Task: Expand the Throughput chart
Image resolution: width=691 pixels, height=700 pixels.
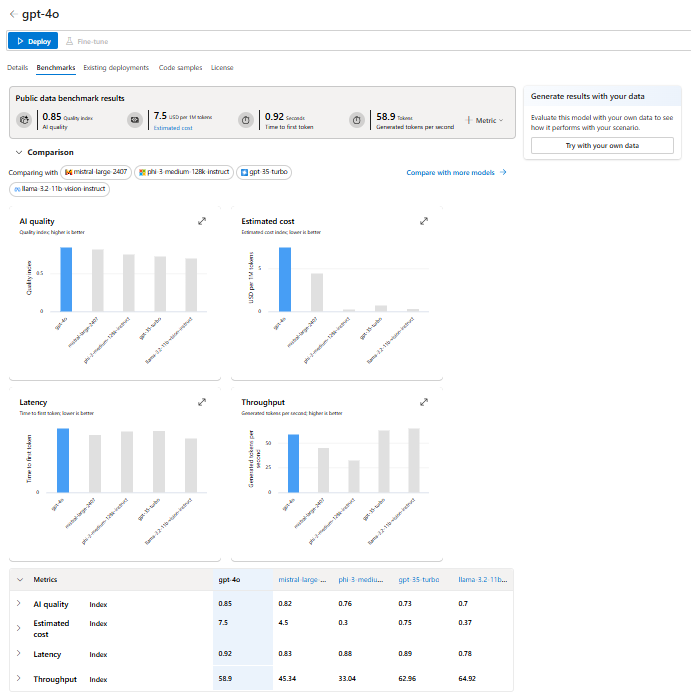Action: (x=424, y=402)
